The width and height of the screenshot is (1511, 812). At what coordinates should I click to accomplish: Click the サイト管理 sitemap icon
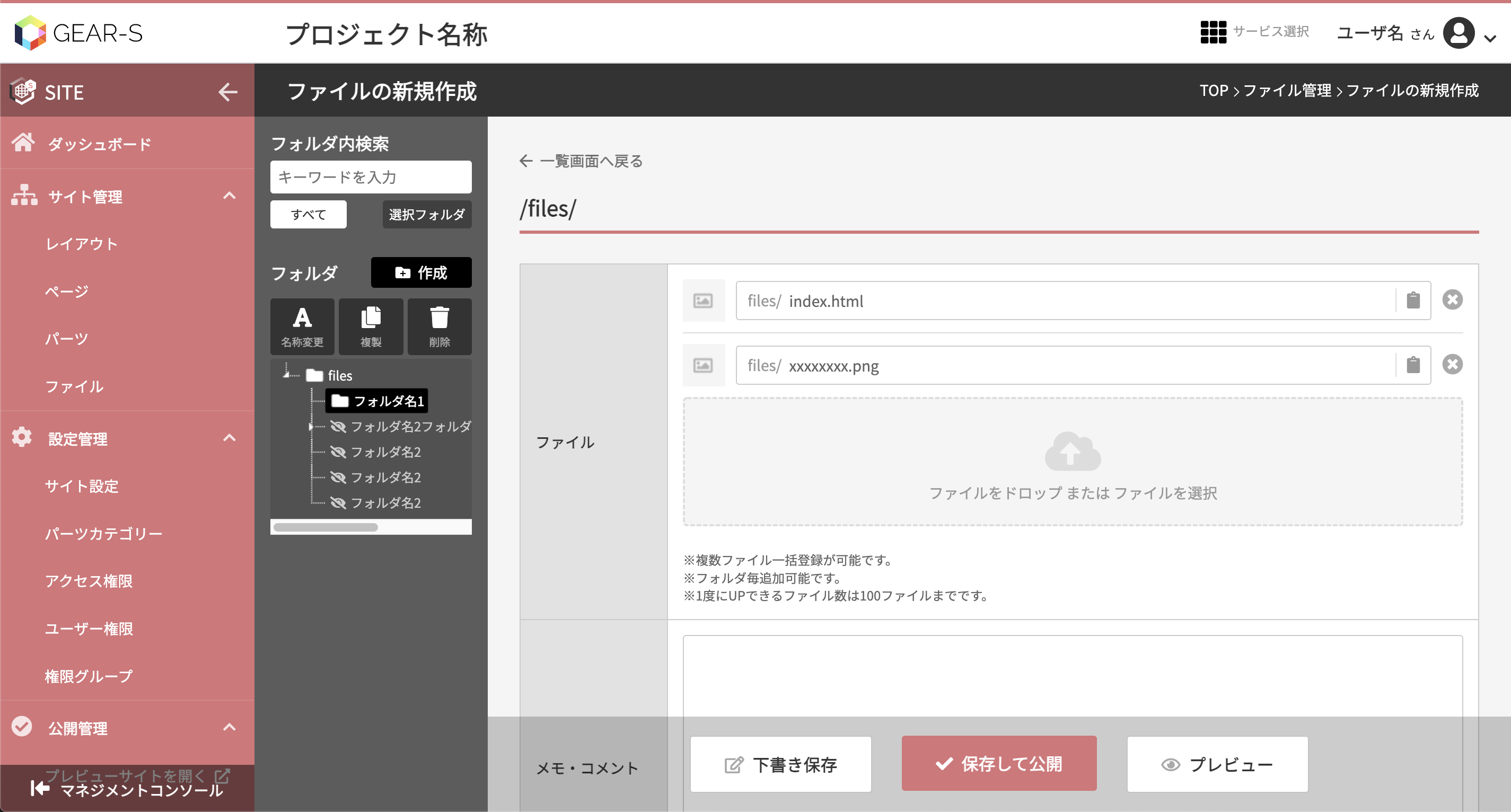(24, 195)
